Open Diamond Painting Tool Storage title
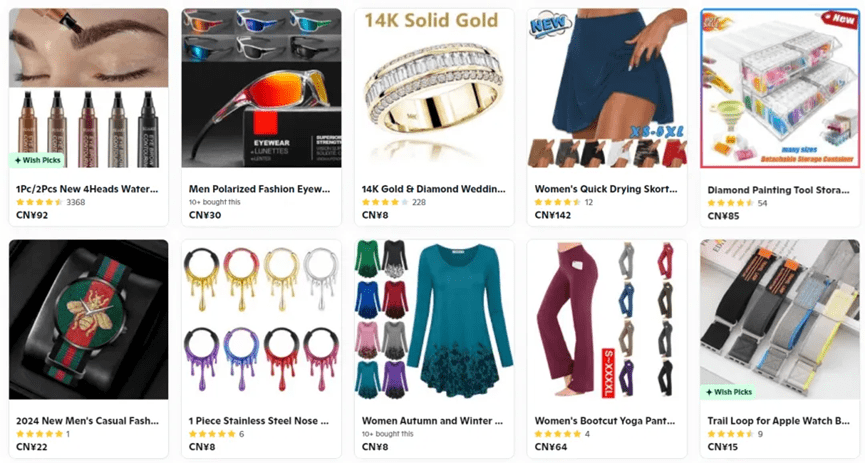Viewport: 865px width, 463px height. (778, 190)
